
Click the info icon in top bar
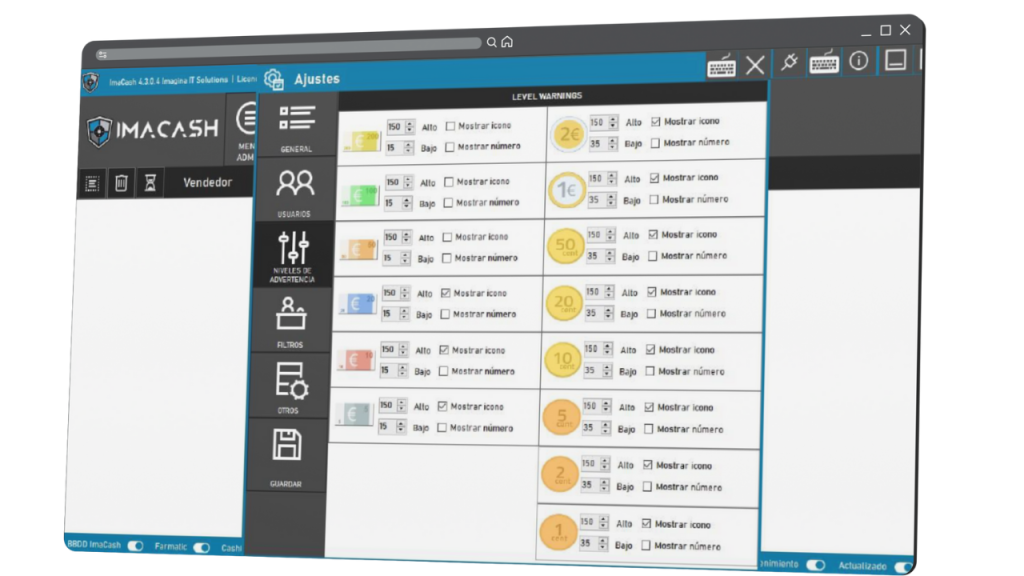point(858,61)
